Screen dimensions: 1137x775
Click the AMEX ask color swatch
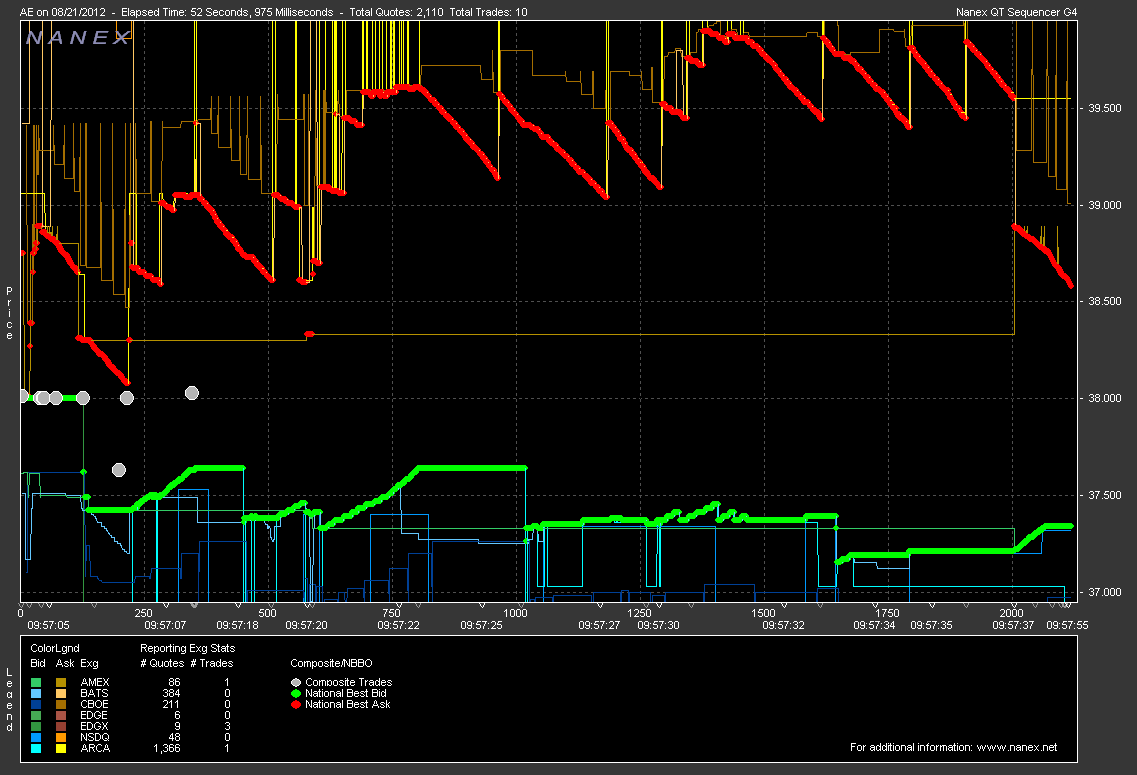(61, 682)
